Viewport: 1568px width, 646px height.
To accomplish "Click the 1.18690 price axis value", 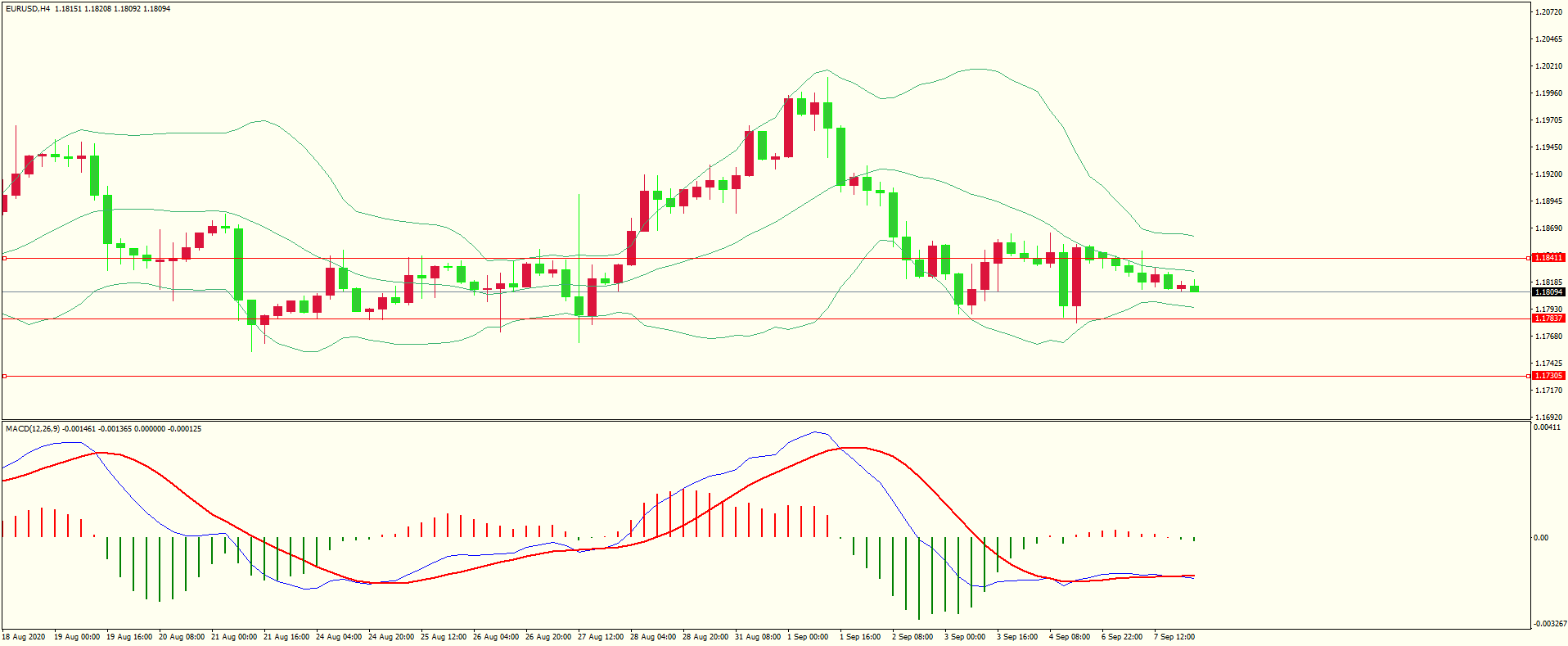I will pos(1549,228).
